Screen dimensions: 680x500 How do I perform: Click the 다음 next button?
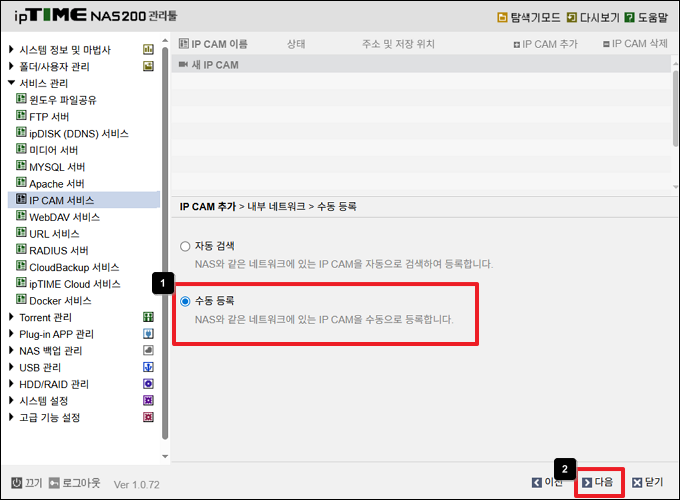598,482
